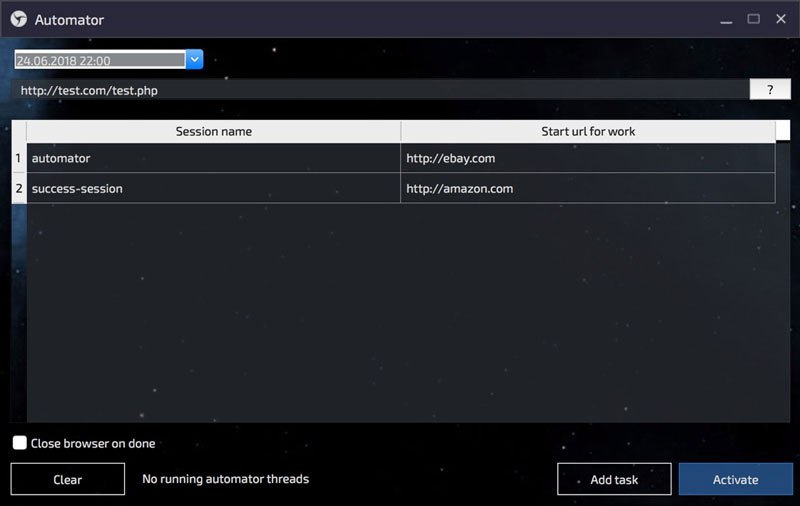This screenshot has height=506, width=800.
Task: Click the Clear button
Action: pyautogui.click(x=67, y=479)
